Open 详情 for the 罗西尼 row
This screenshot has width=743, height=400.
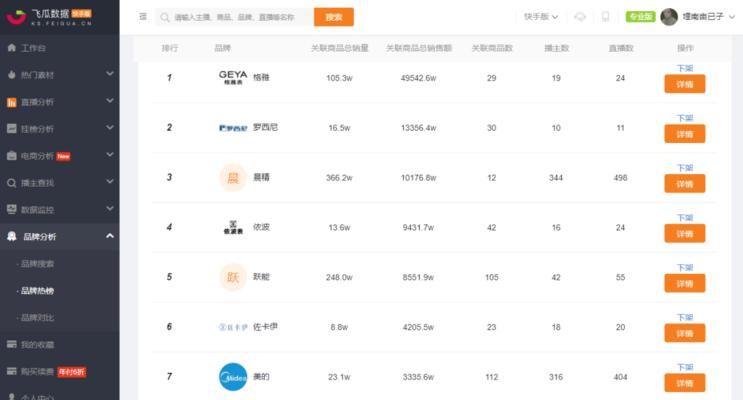[684, 134]
